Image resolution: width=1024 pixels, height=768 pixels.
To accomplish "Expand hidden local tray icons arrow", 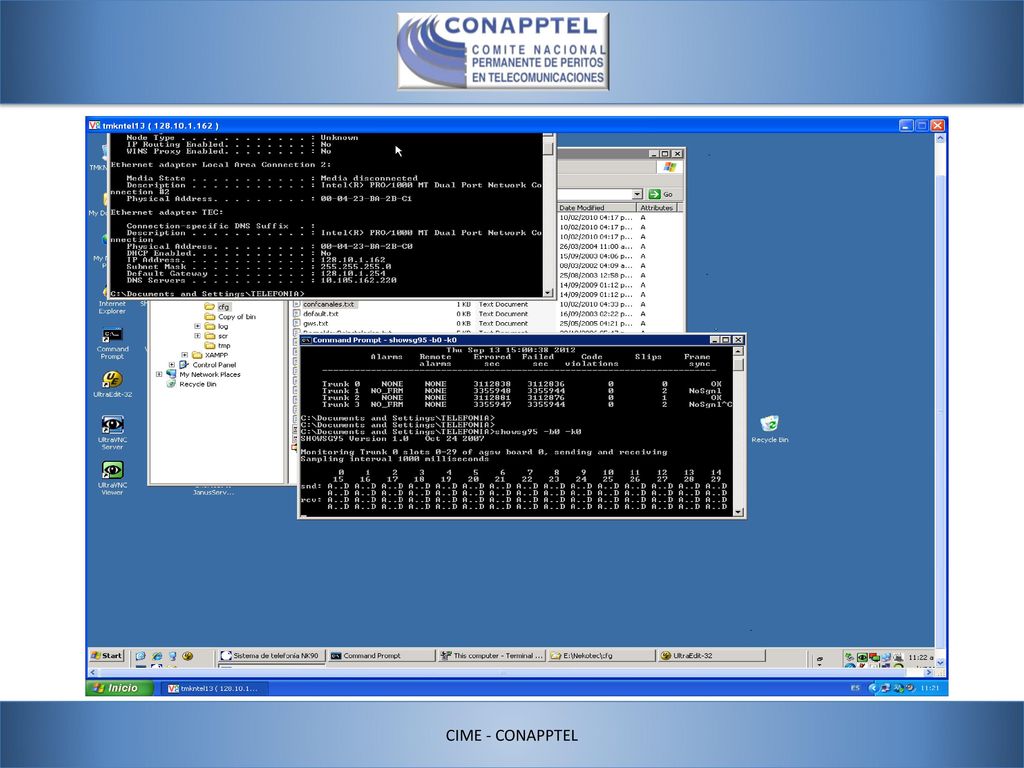I will 872,688.
